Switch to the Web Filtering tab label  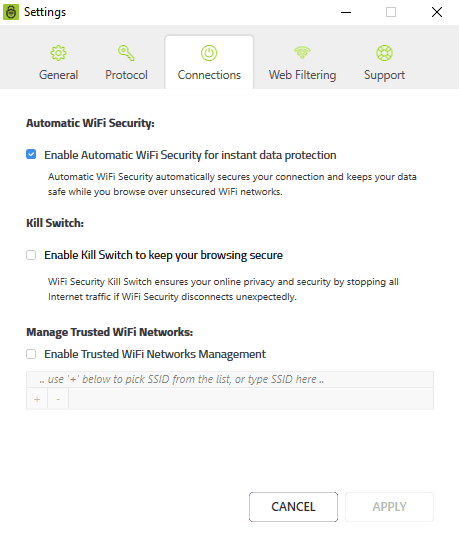point(302,75)
